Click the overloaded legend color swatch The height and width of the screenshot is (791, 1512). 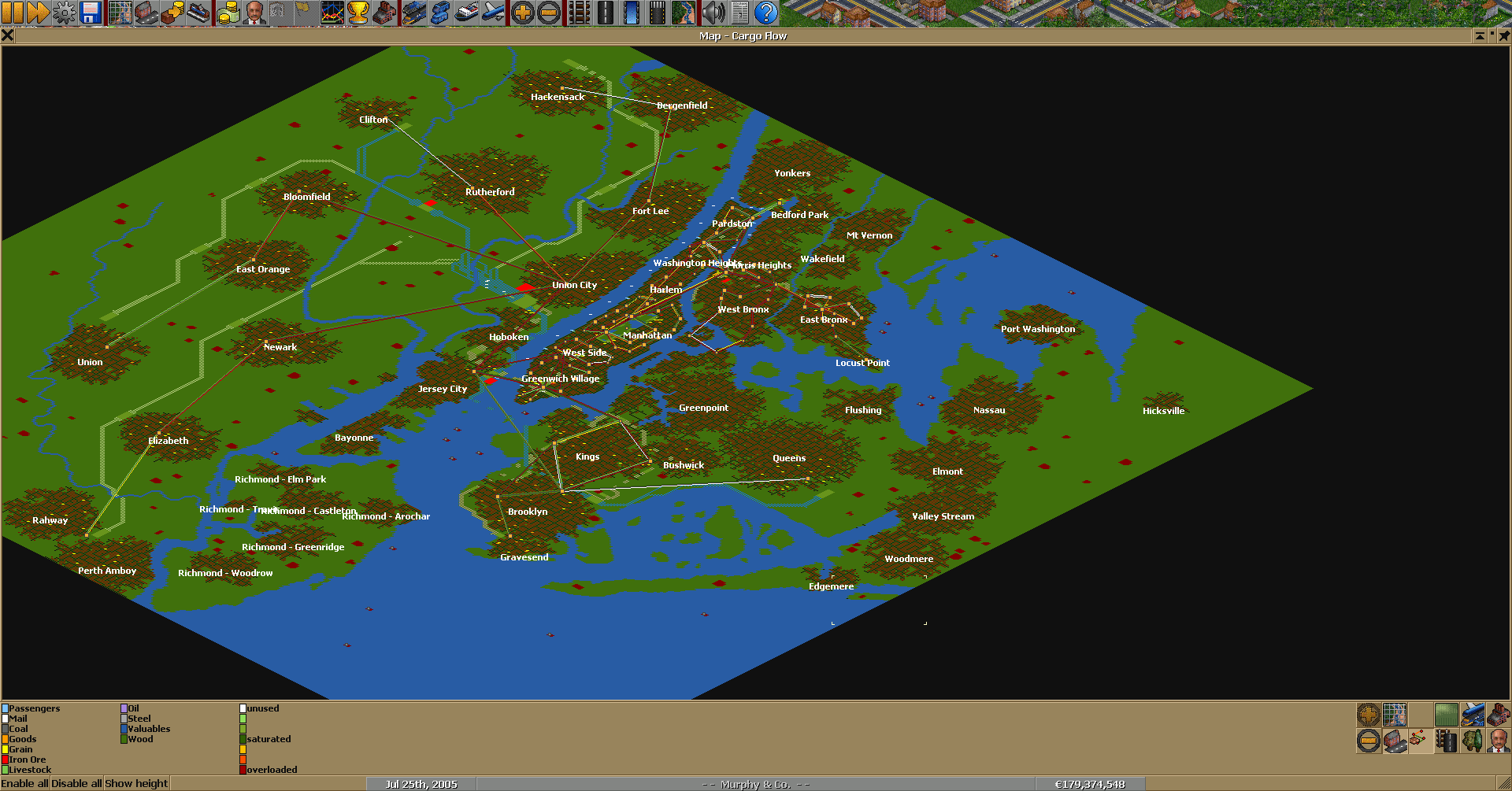pos(243,770)
